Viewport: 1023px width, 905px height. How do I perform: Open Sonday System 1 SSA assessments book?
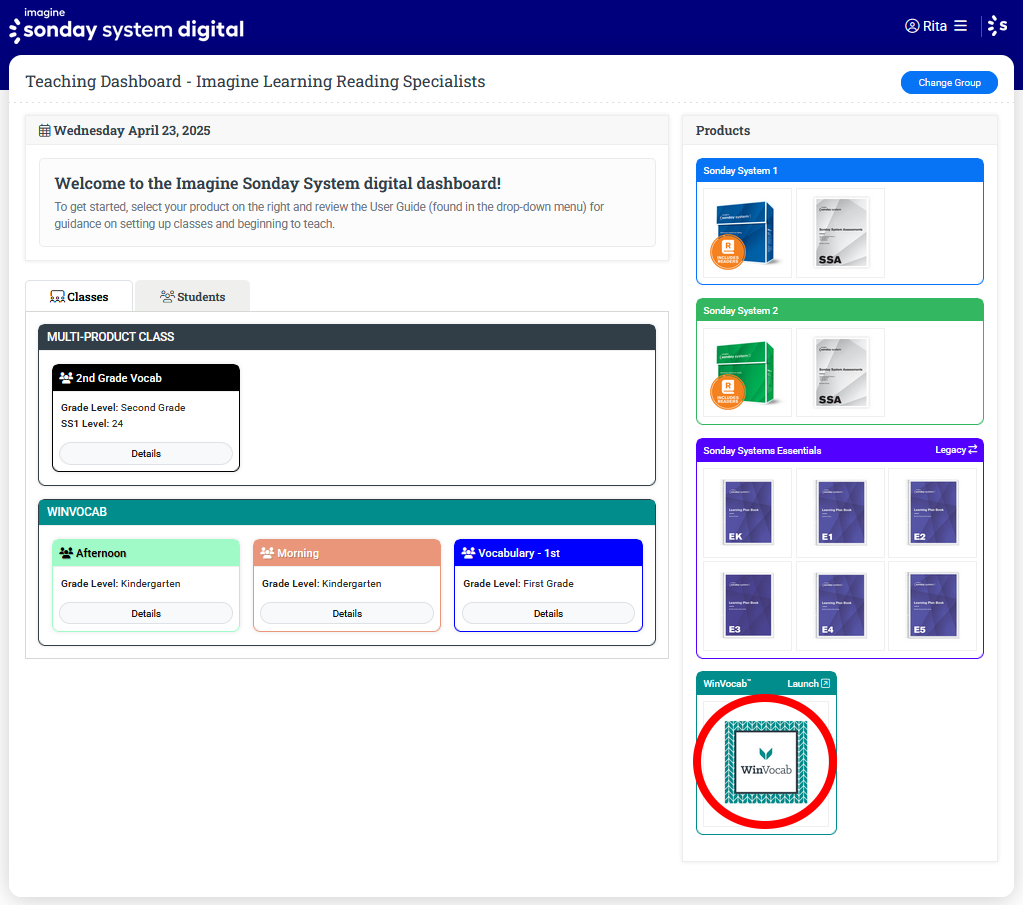[840, 233]
